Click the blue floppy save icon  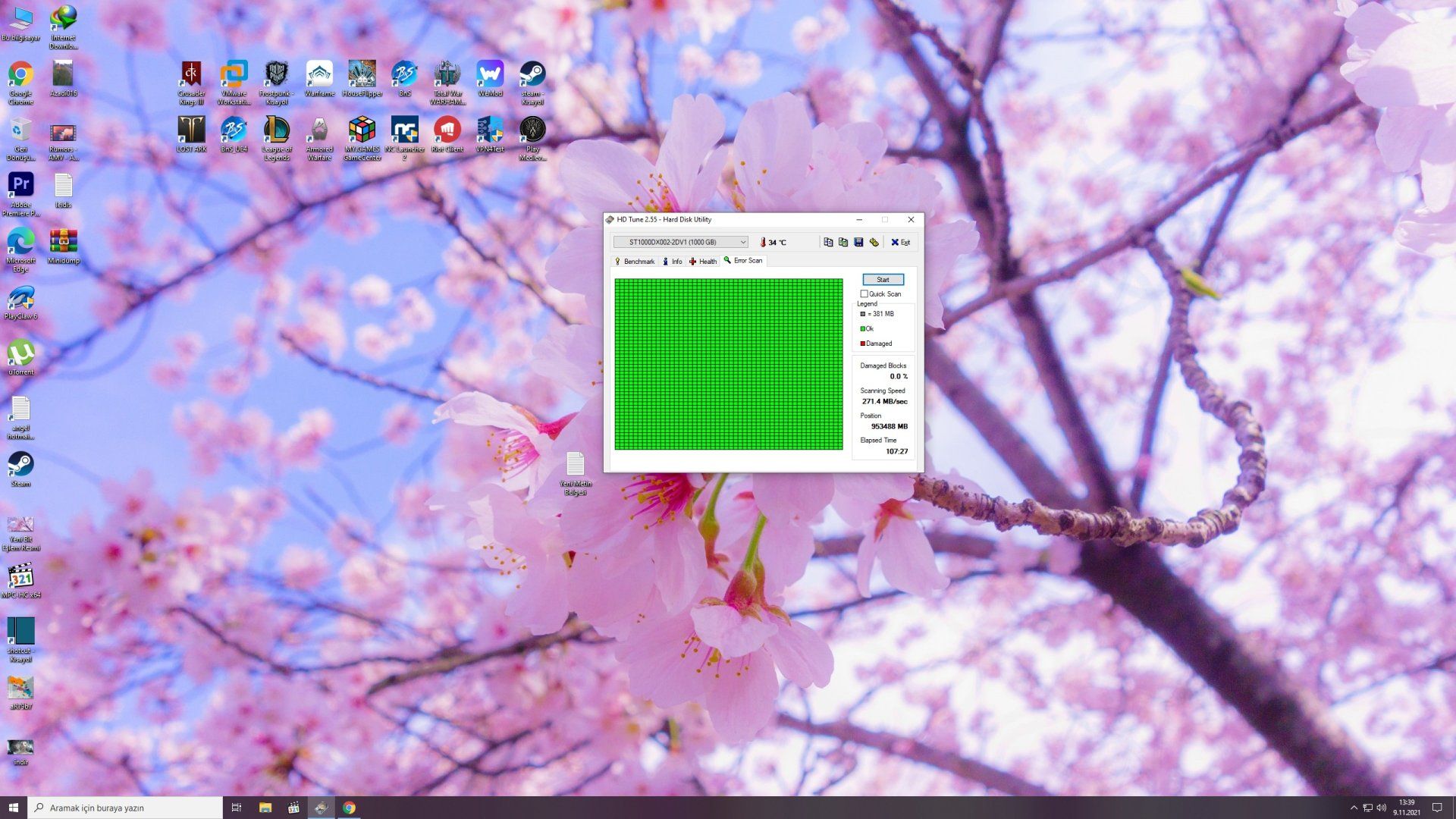pyautogui.click(x=858, y=242)
